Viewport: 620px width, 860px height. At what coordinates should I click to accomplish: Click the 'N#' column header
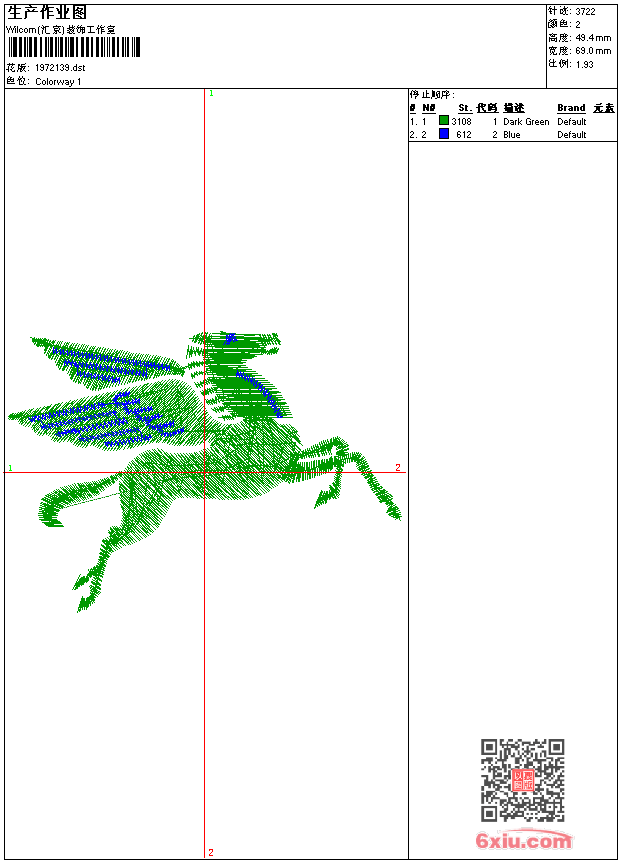click(x=429, y=108)
